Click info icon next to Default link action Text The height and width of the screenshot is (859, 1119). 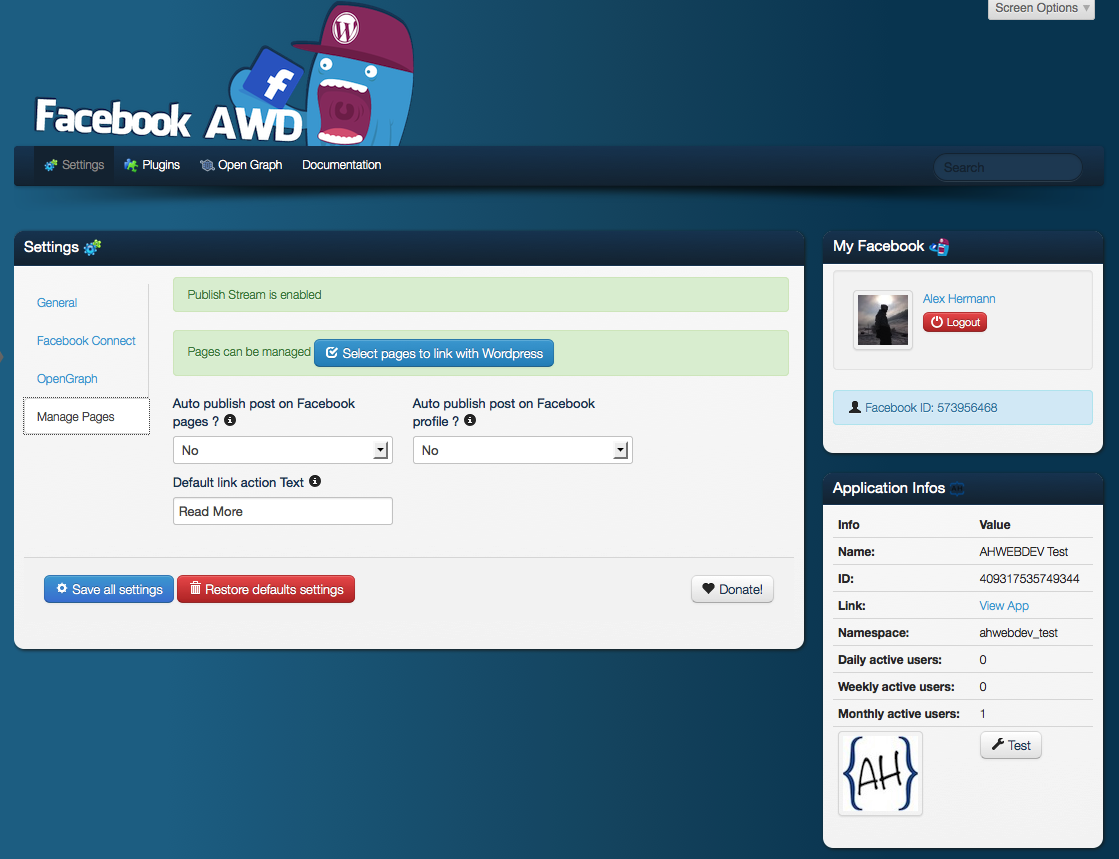point(315,481)
